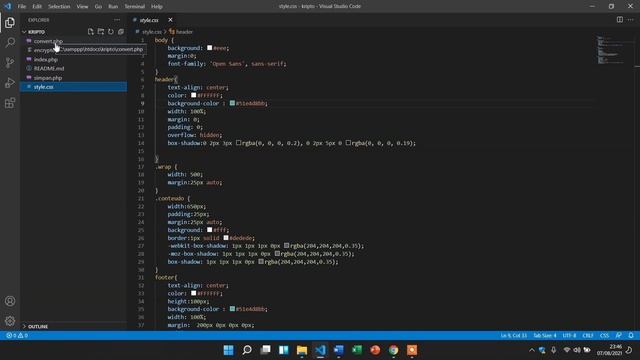Click header in the breadcrumb
This screenshot has height=360, width=640.
(184, 31)
